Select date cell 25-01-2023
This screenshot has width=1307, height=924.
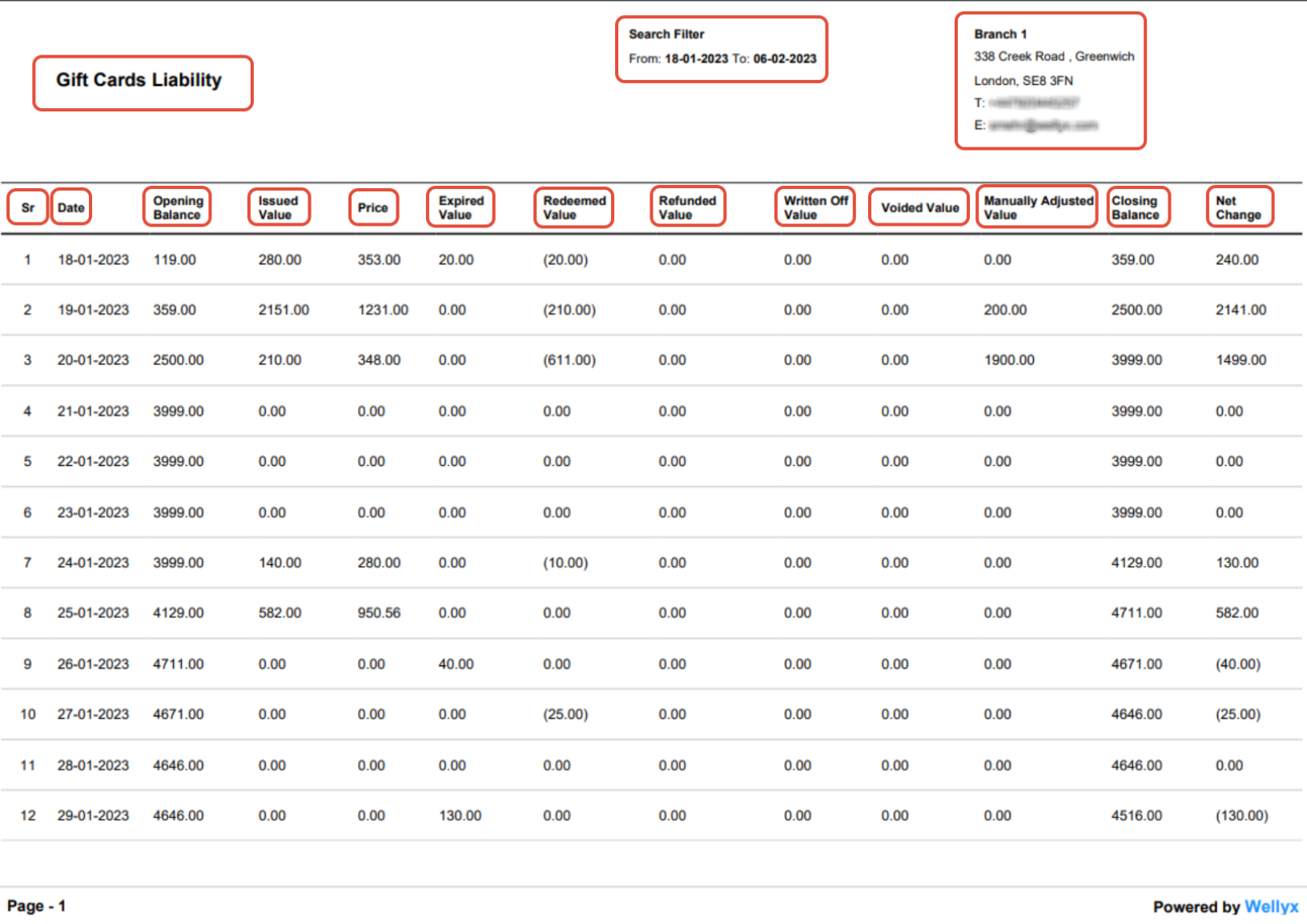coord(93,613)
